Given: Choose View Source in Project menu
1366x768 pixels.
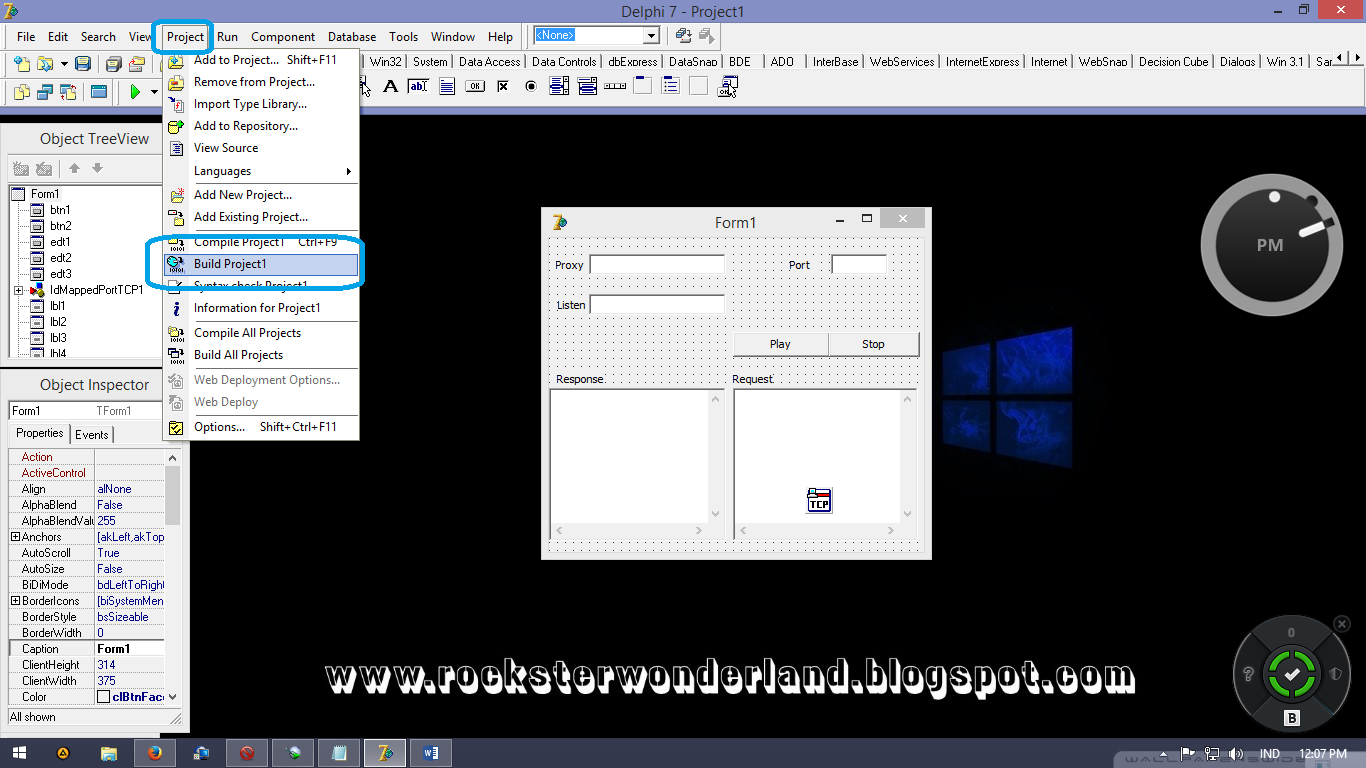Looking at the screenshot, I should (260, 148).
